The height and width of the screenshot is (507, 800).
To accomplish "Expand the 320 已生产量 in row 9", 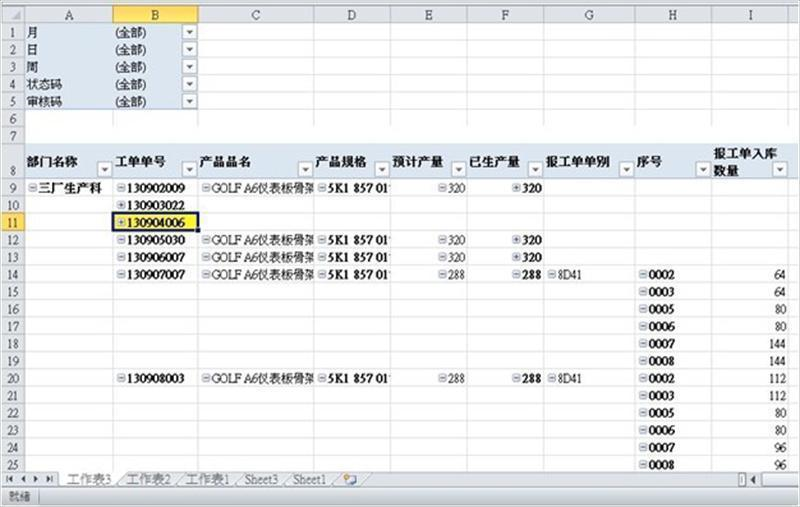I will point(516,188).
